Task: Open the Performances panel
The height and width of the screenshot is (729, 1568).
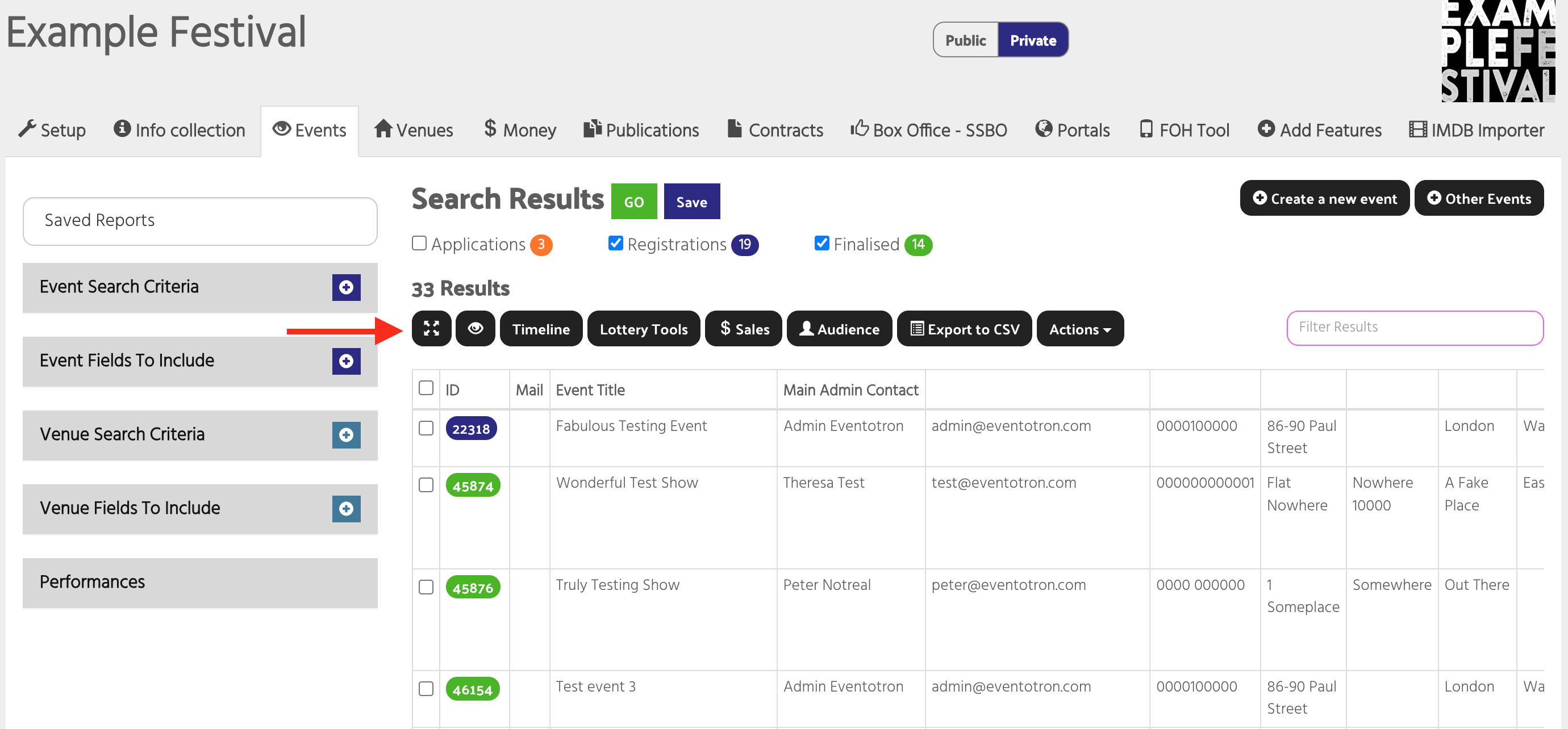Action: [x=199, y=583]
